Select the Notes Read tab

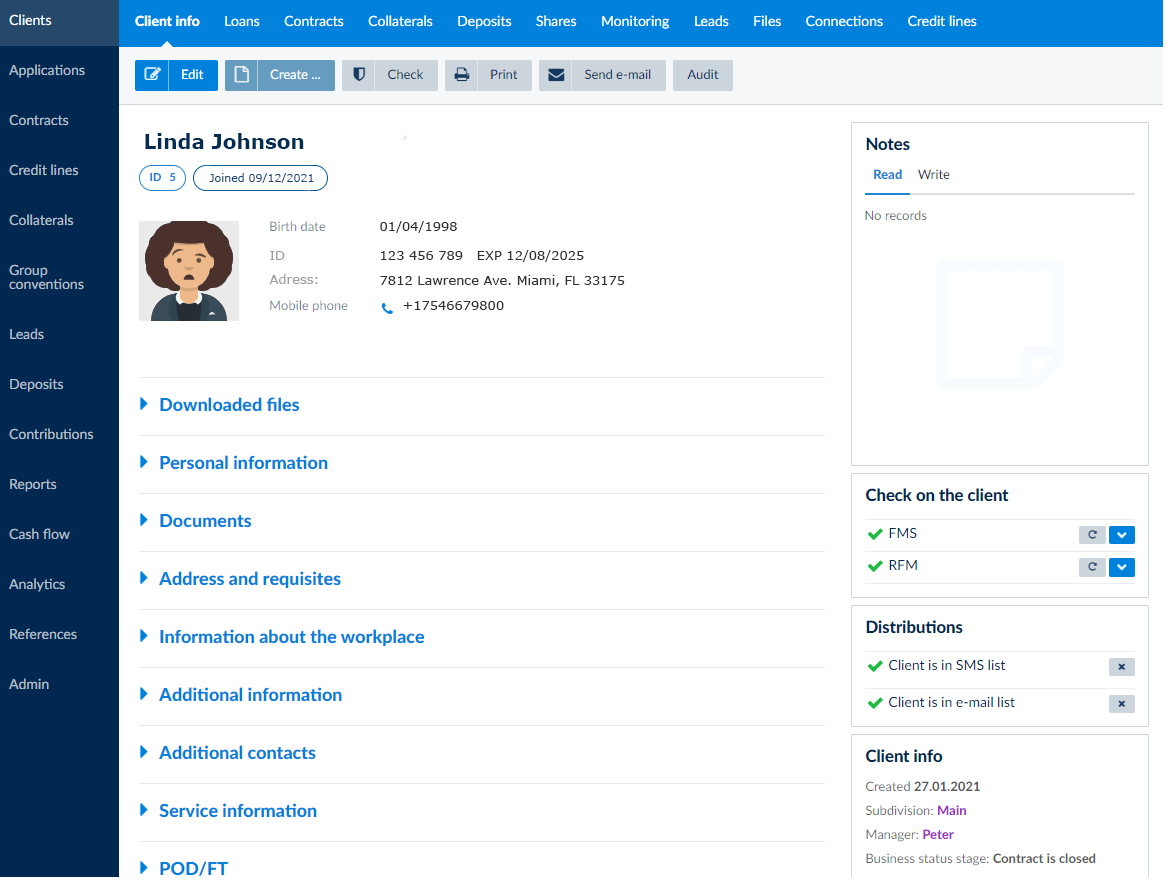[887, 175]
